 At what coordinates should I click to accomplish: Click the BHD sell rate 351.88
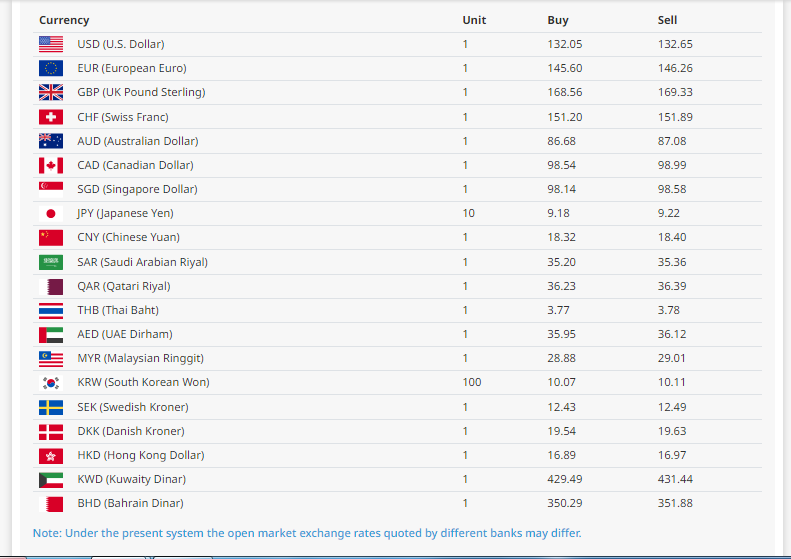pyautogui.click(x=675, y=503)
